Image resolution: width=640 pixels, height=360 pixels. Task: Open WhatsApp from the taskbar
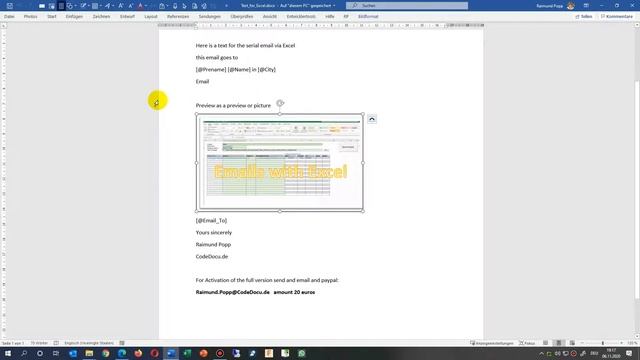(x=302, y=353)
